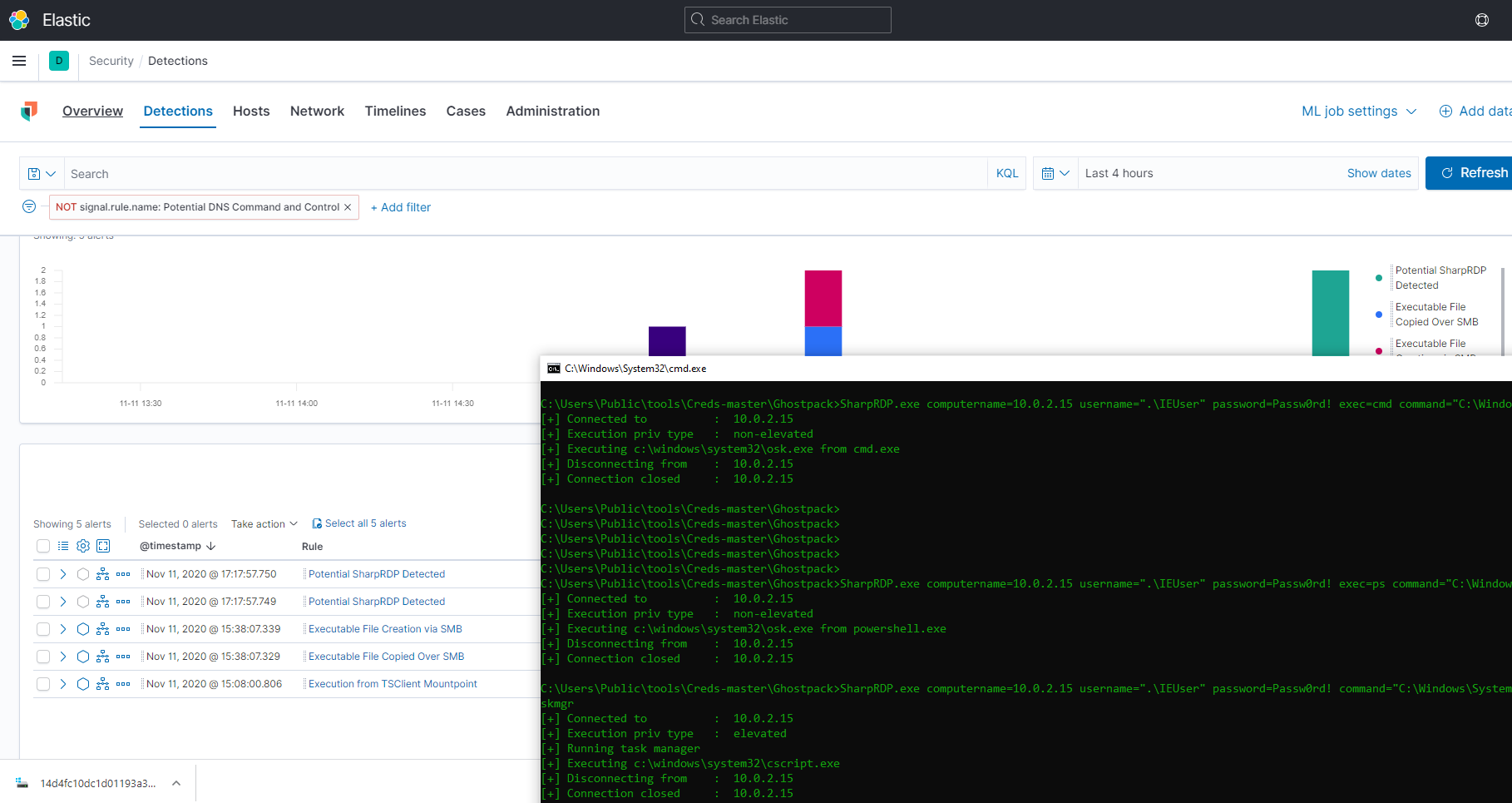Switch to the Timelines tab
Screen dimensions: 1512x803
click(395, 111)
